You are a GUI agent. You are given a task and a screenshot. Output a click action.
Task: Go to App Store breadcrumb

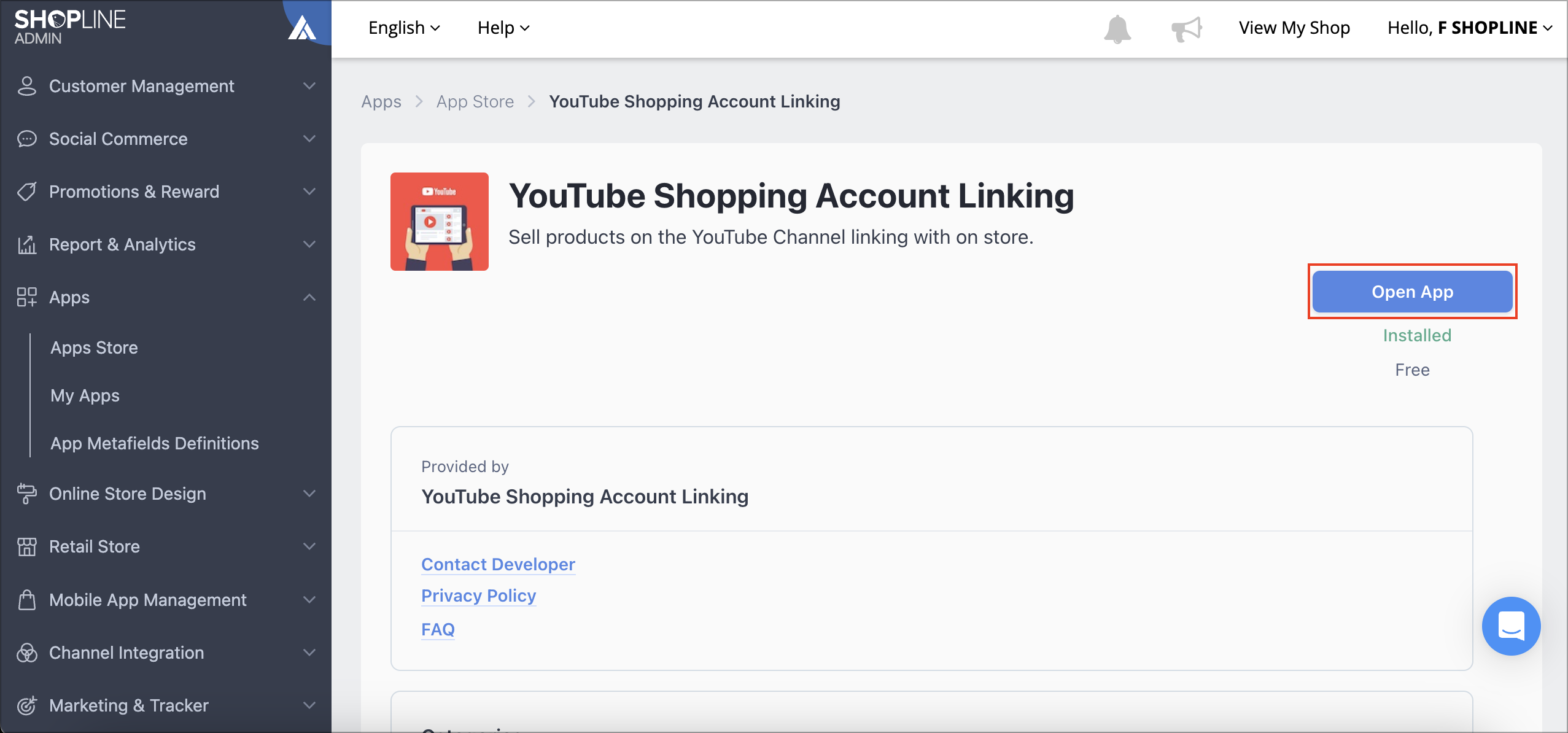475,101
